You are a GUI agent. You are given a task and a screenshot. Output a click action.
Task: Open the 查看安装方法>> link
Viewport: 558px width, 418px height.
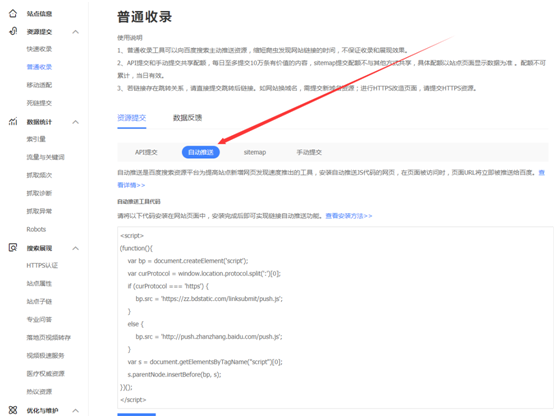click(349, 216)
